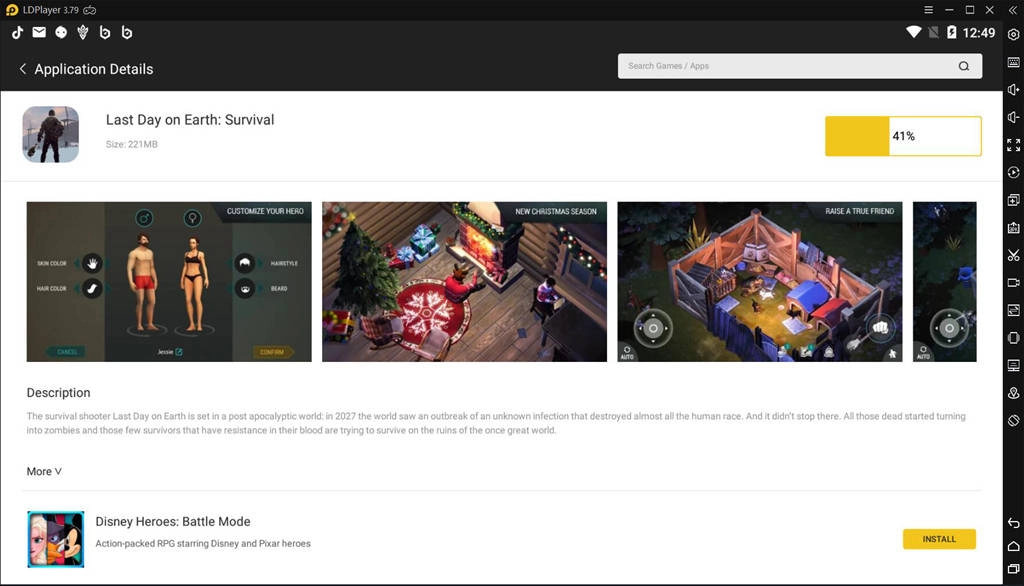
Task: Install Disney Heroes: Battle Mode
Action: (x=939, y=539)
